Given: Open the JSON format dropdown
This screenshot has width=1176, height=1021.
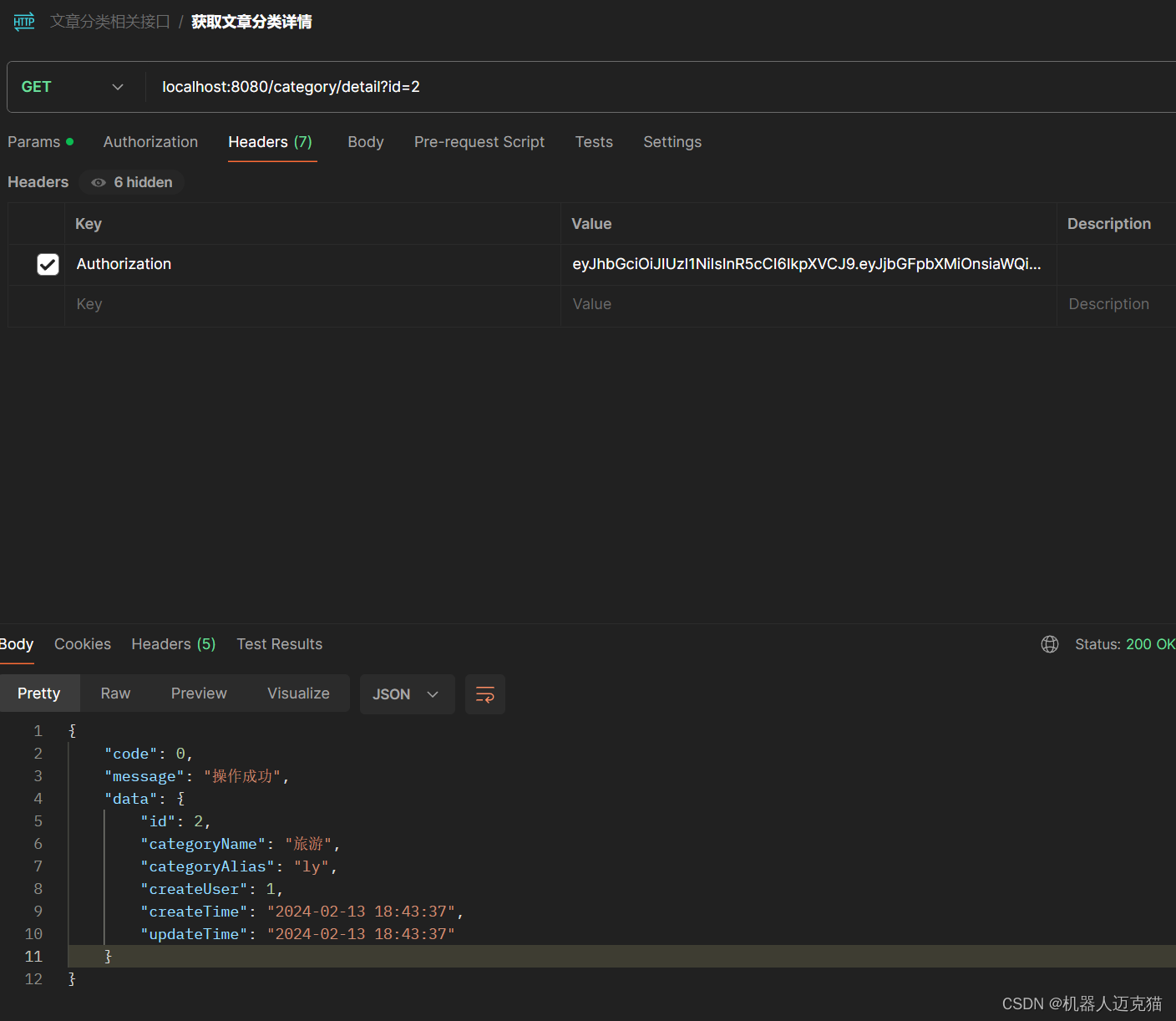Looking at the screenshot, I should point(407,694).
